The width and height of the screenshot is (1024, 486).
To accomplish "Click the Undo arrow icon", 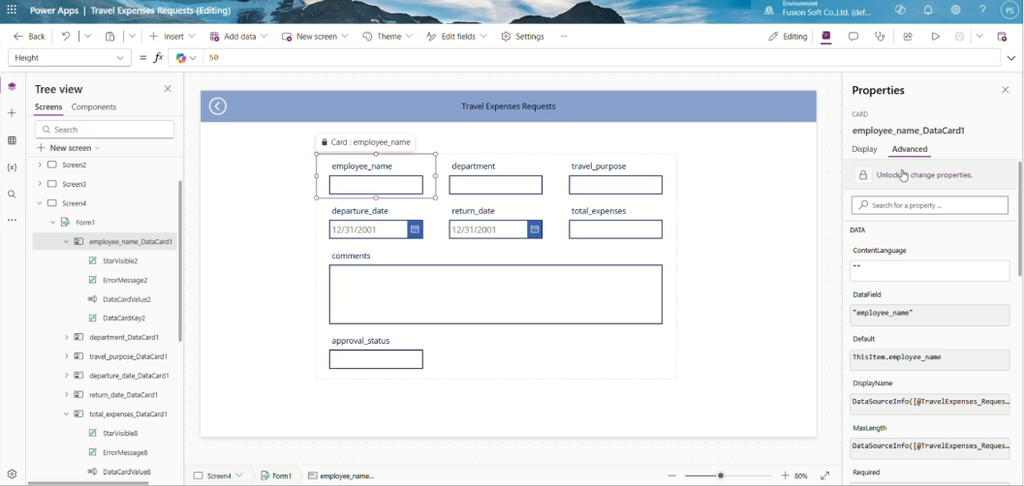I will (x=66, y=37).
